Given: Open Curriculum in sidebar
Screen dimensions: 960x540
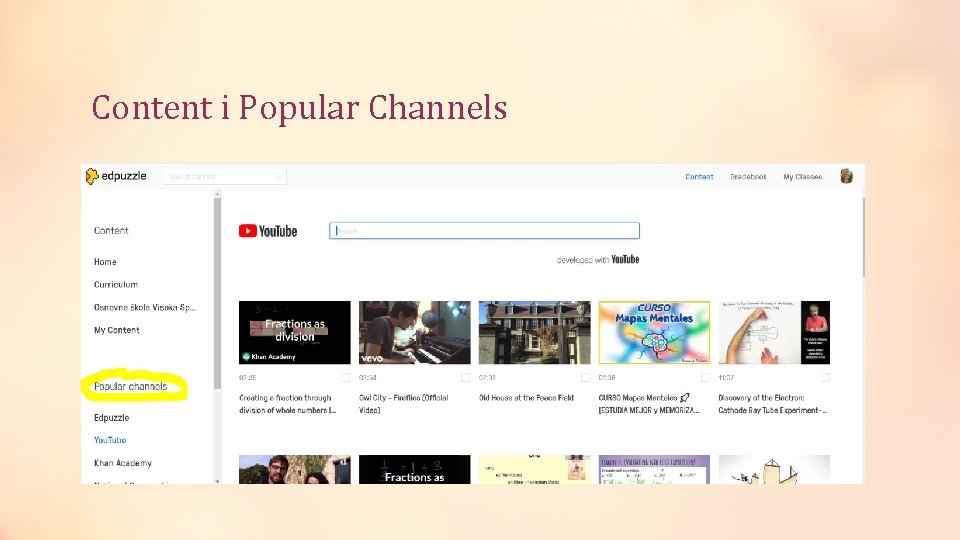Looking at the screenshot, I should pos(116,285).
